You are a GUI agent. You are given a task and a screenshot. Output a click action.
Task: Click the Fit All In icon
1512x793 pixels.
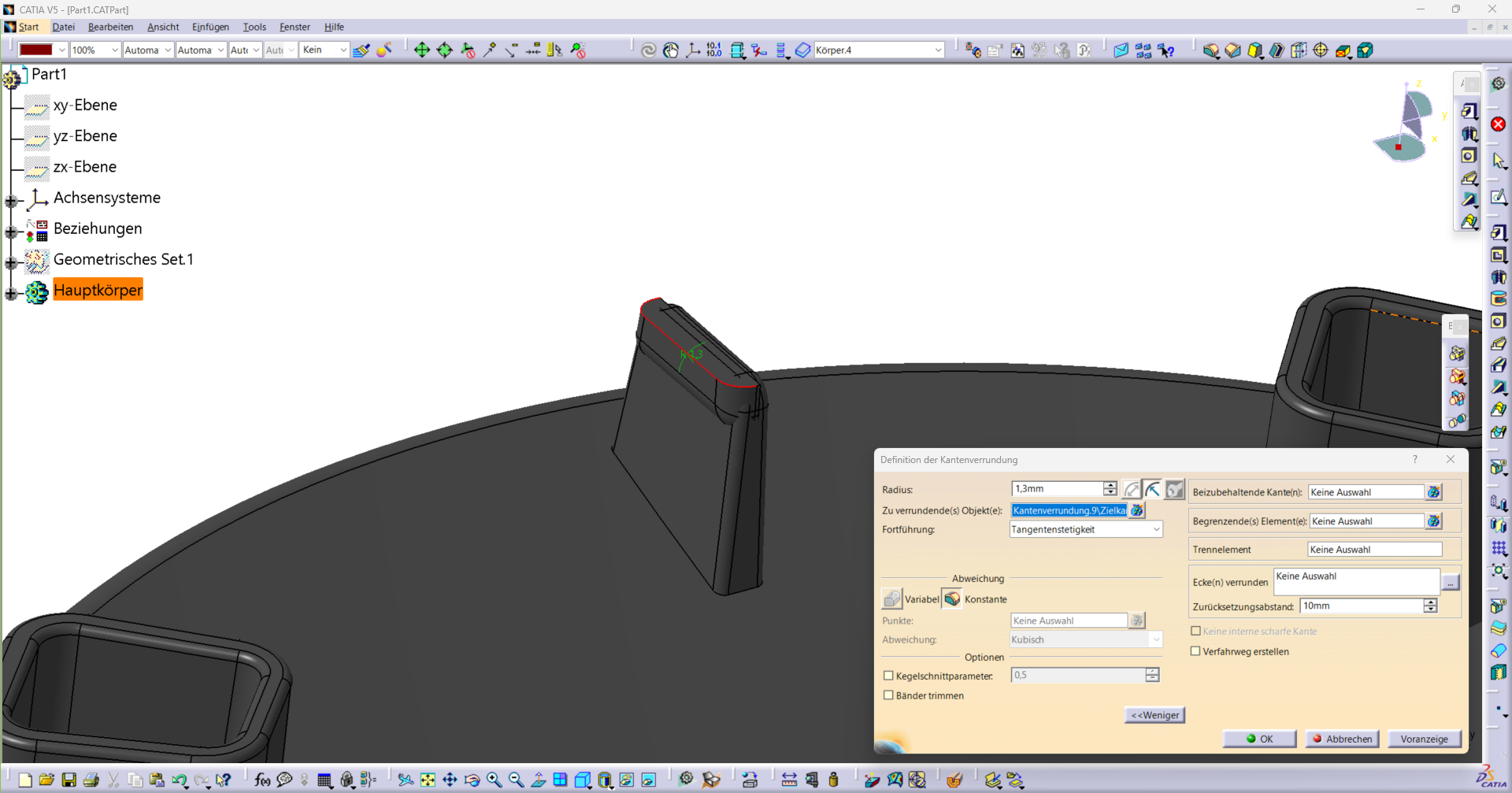tap(428, 780)
